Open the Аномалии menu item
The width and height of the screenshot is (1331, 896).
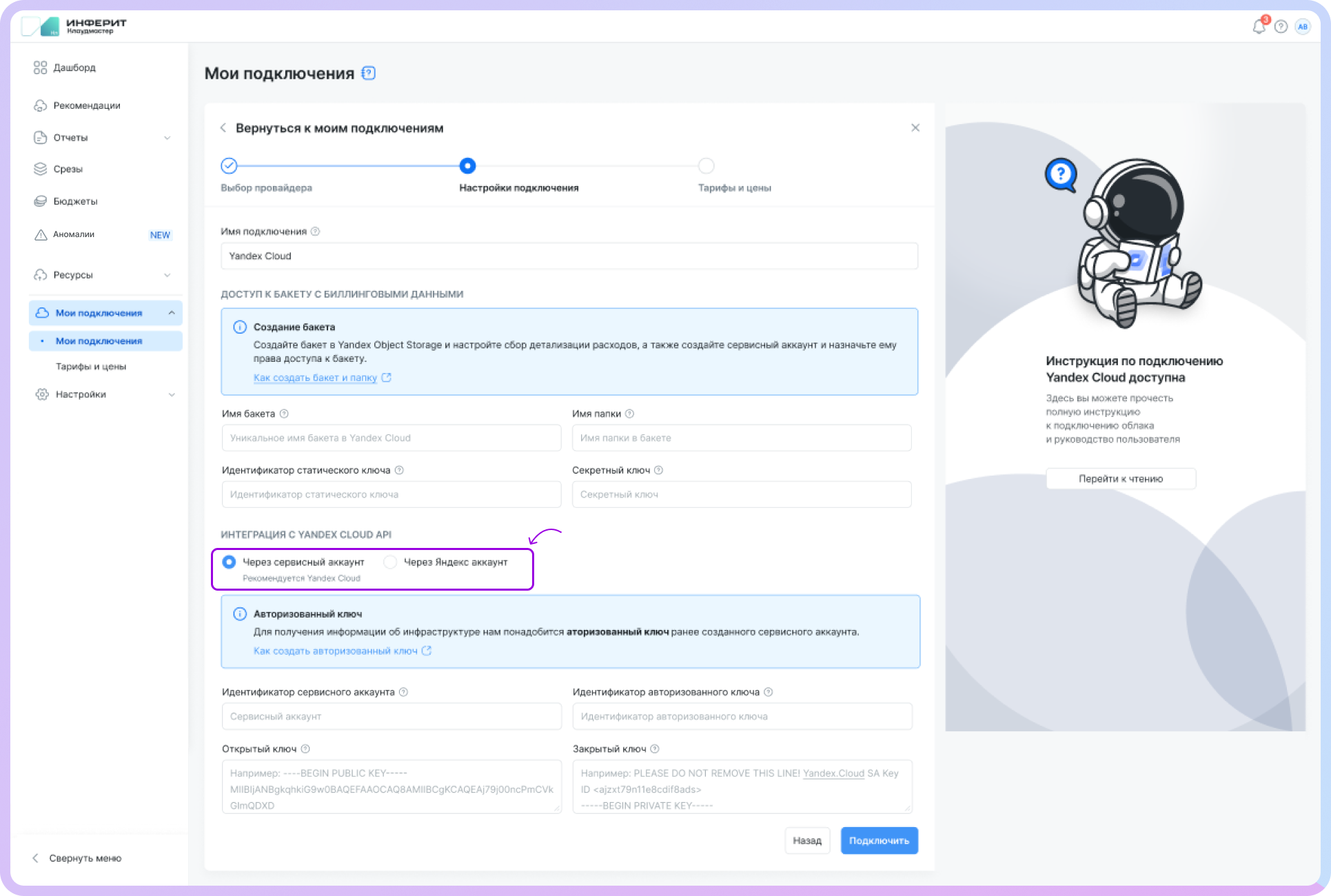click(74, 234)
